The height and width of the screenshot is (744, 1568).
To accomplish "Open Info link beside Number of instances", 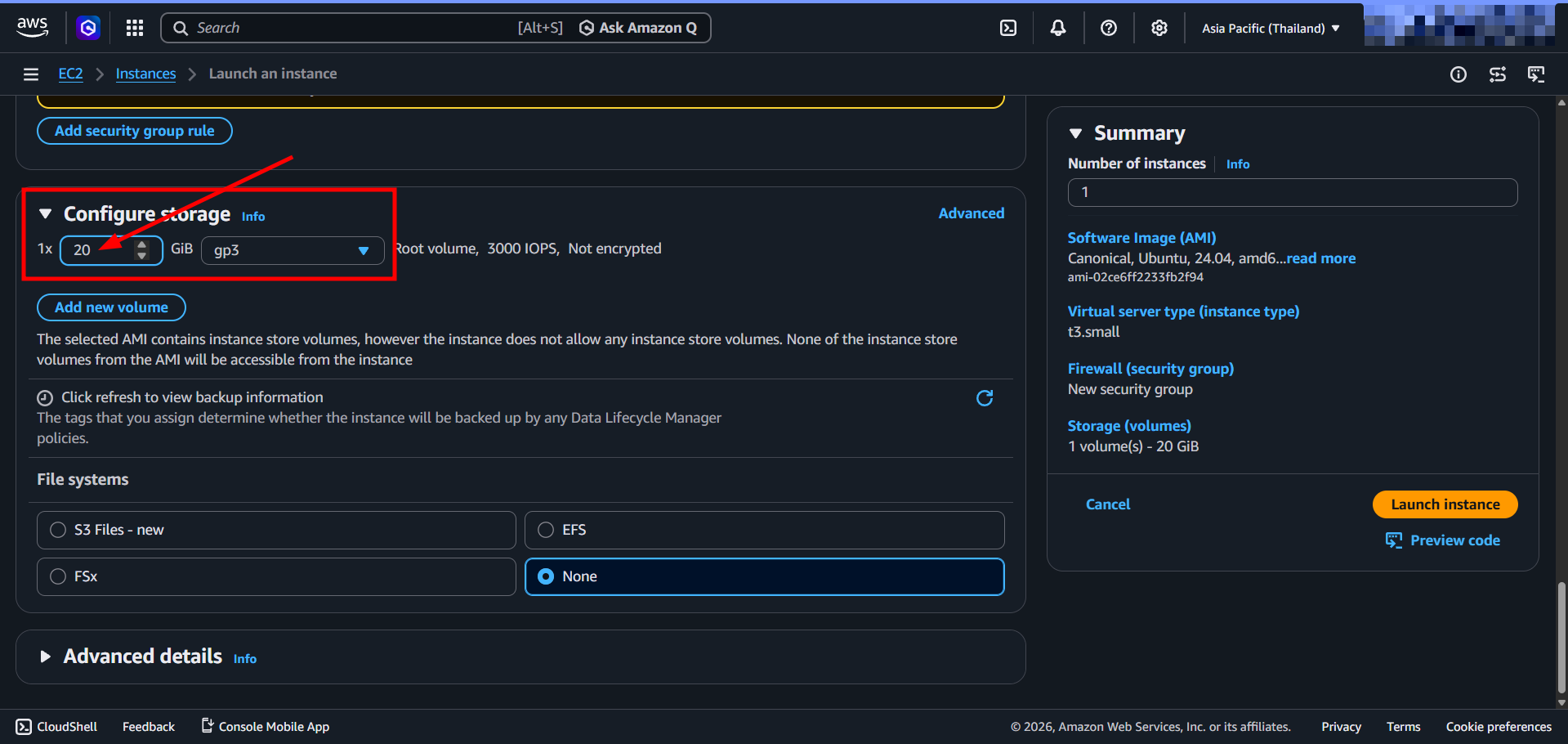I will (1238, 164).
